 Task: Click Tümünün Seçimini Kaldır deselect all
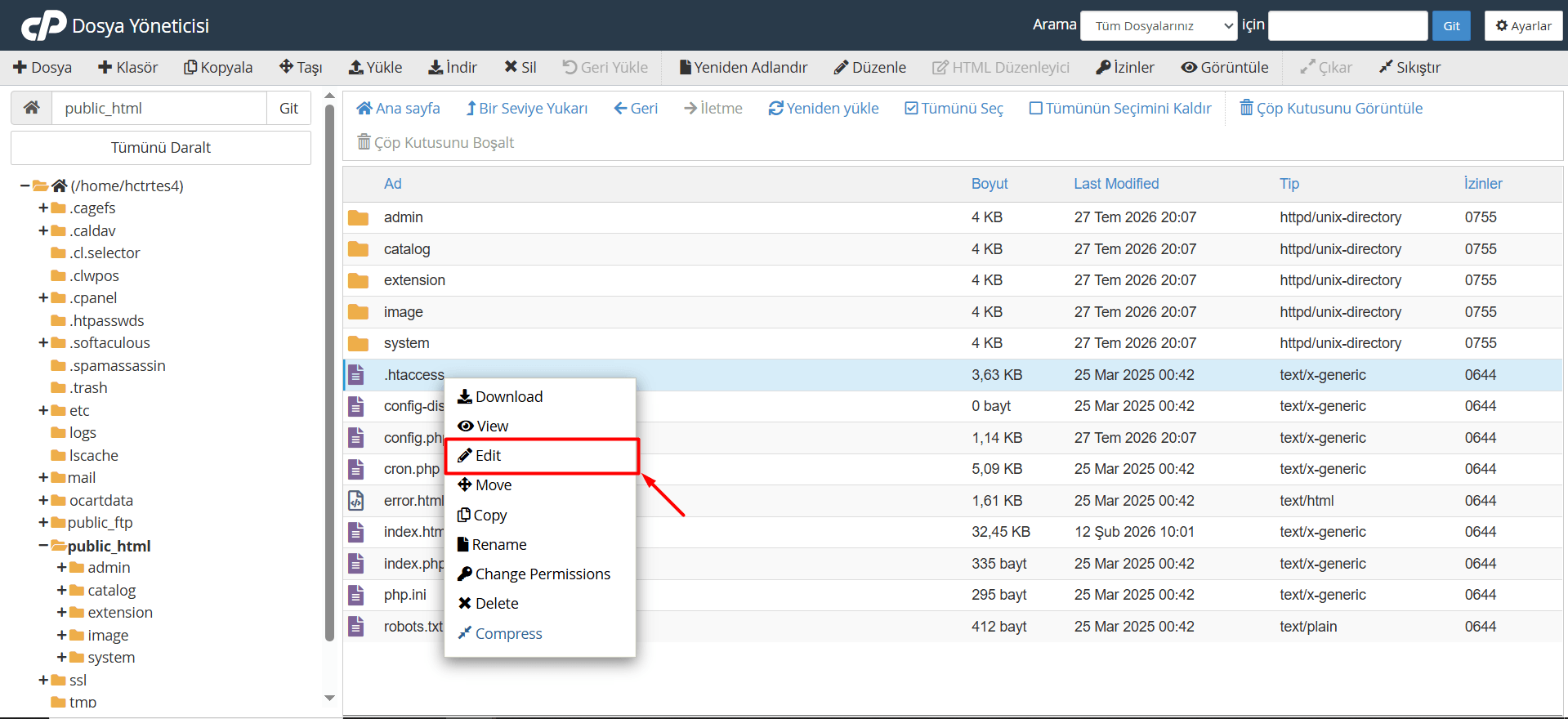pos(1120,109)
